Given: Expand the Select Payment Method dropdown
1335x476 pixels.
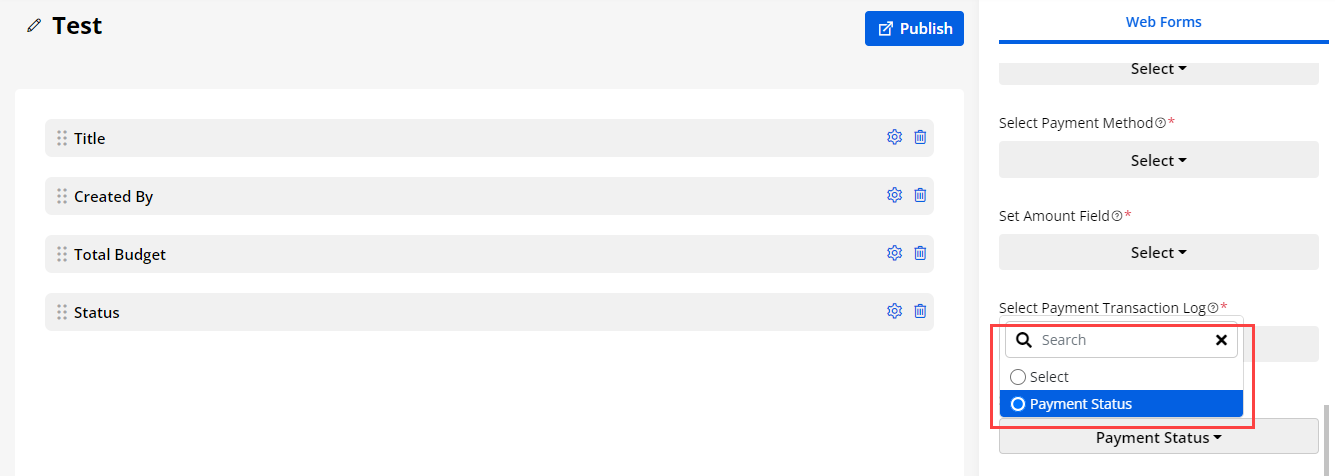Looking at the screenshot, I should (1158, 161).
